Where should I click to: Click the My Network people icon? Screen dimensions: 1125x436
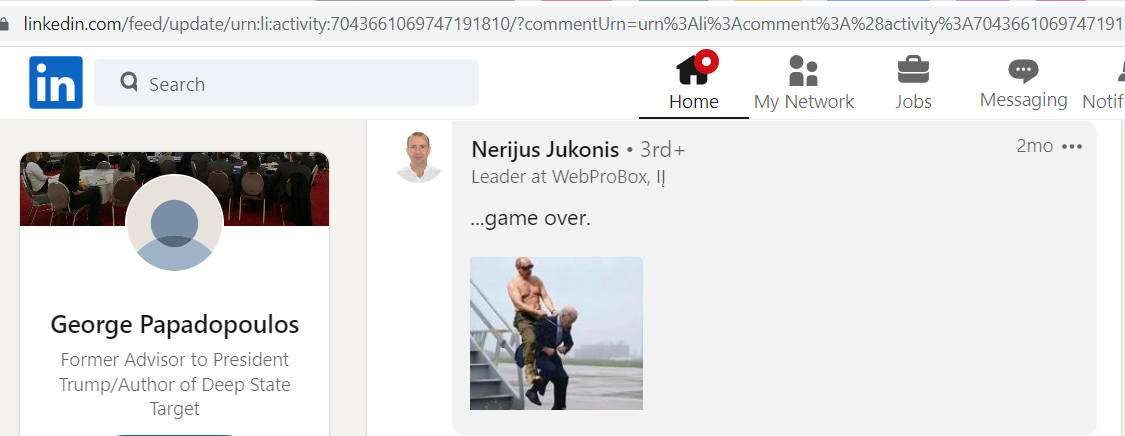click(x=804, y=70)
